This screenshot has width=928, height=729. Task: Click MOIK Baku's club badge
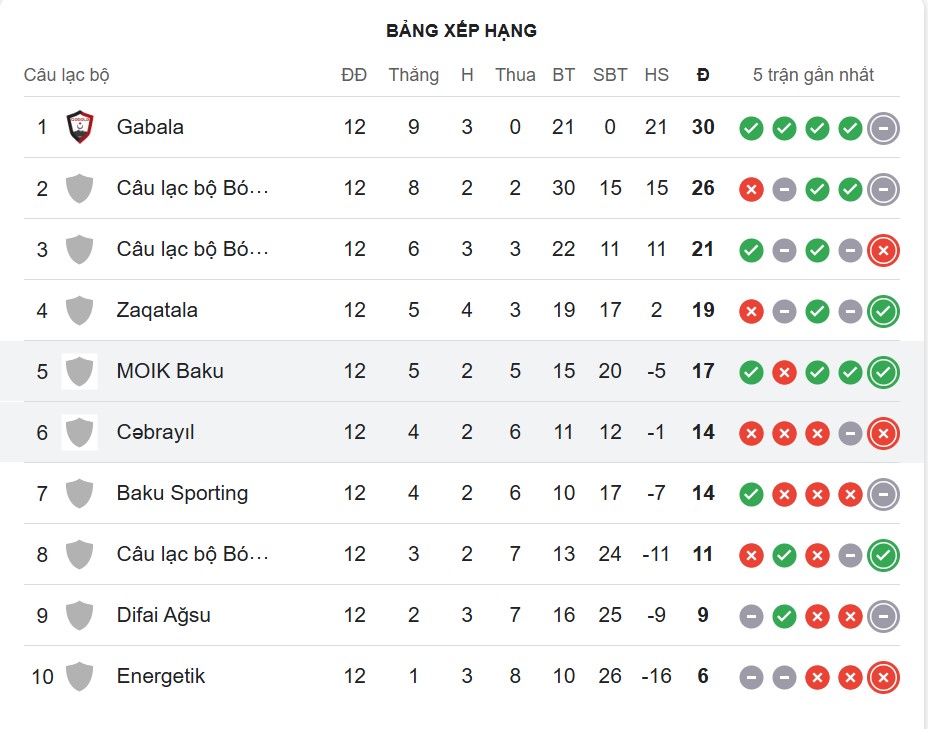(x=78, y=371)
